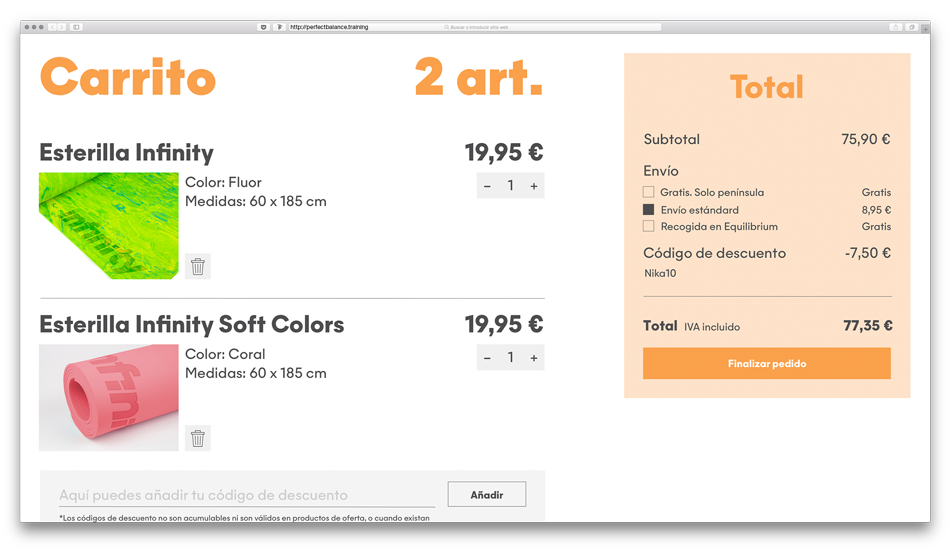Image resolution: width=950 pixels, height=559 pixels.
Task: Increase quantity of Esterilla Infinity Fluor
Action: tap(534, 186)
